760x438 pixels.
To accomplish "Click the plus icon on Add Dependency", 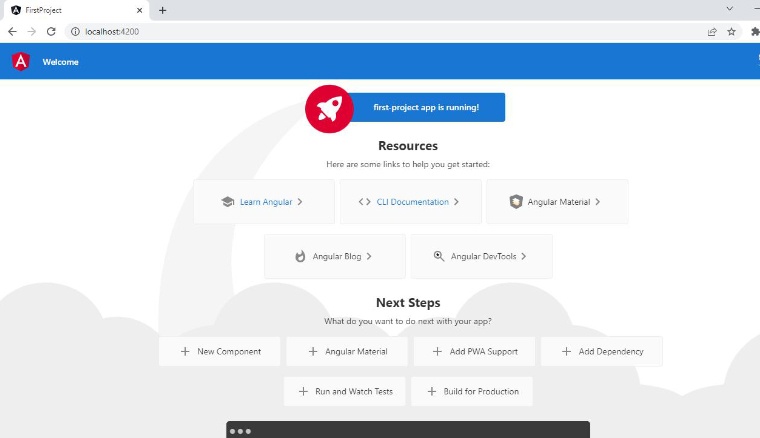I will point(566,351).
